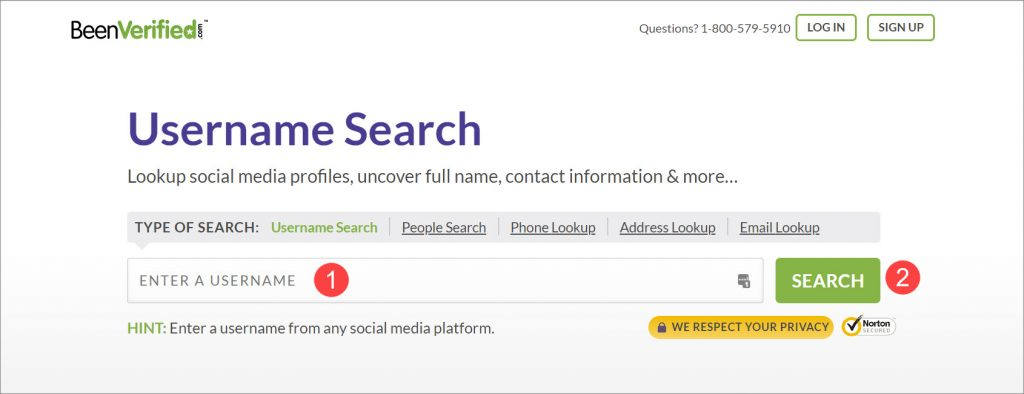Click the Norton checkmark circle icon

[852, 327]
